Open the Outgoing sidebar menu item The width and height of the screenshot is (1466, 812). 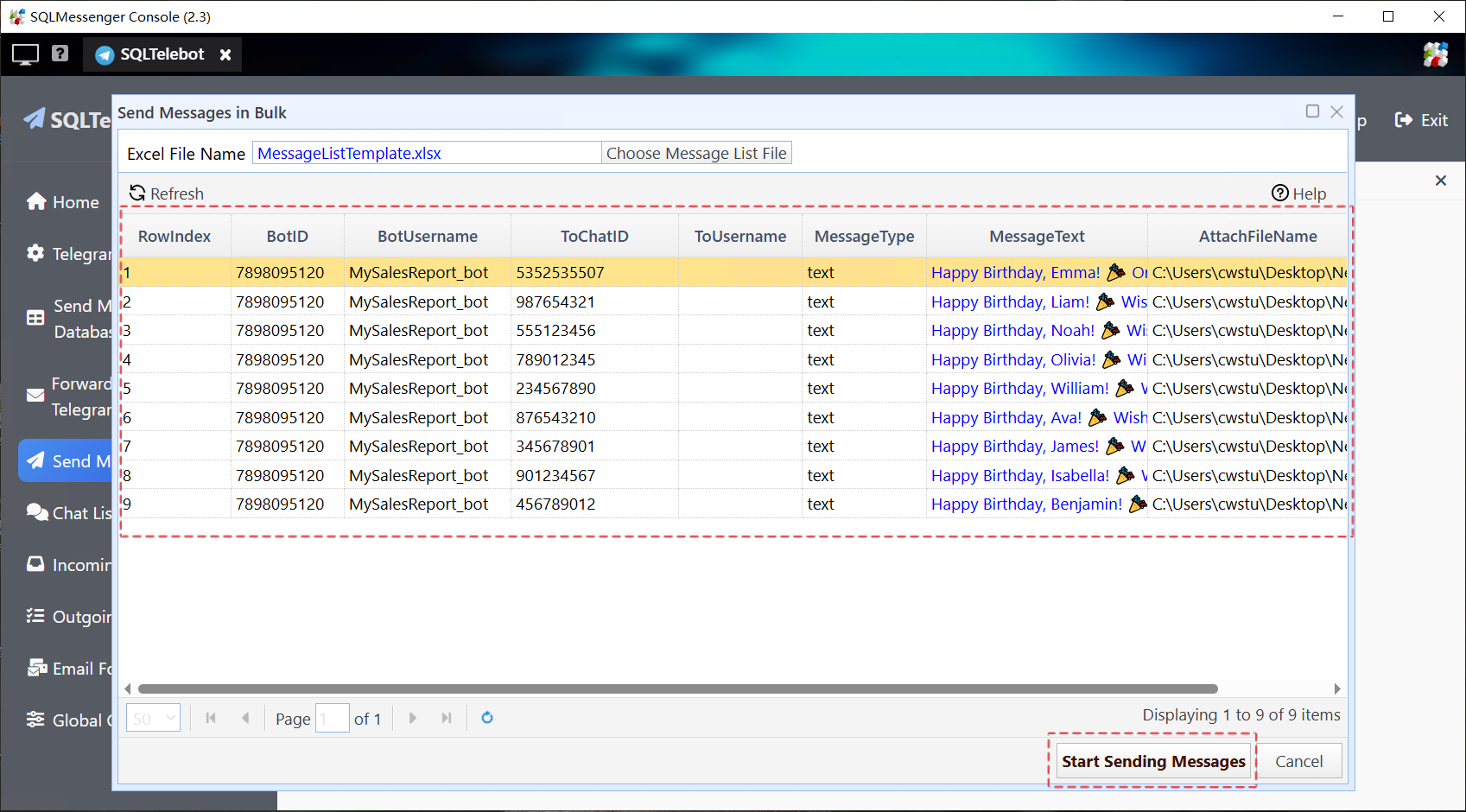coord(69,617)
